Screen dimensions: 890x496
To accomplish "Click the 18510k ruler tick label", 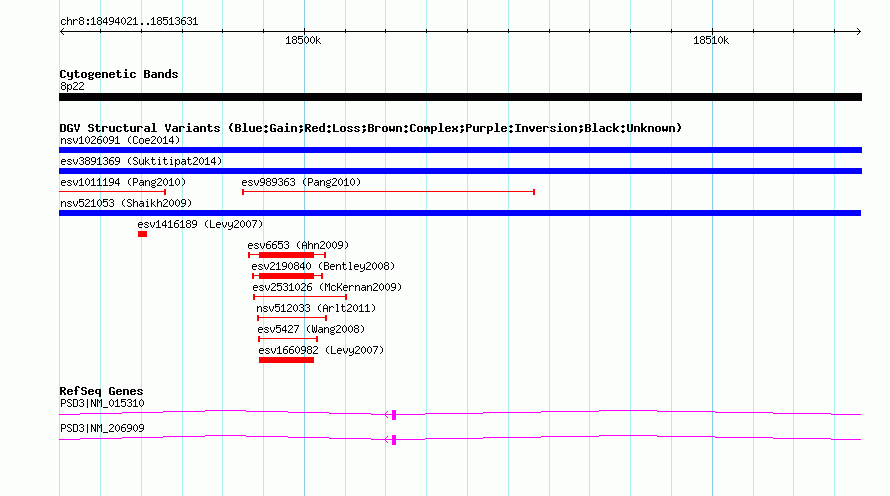I will [711, 40].
